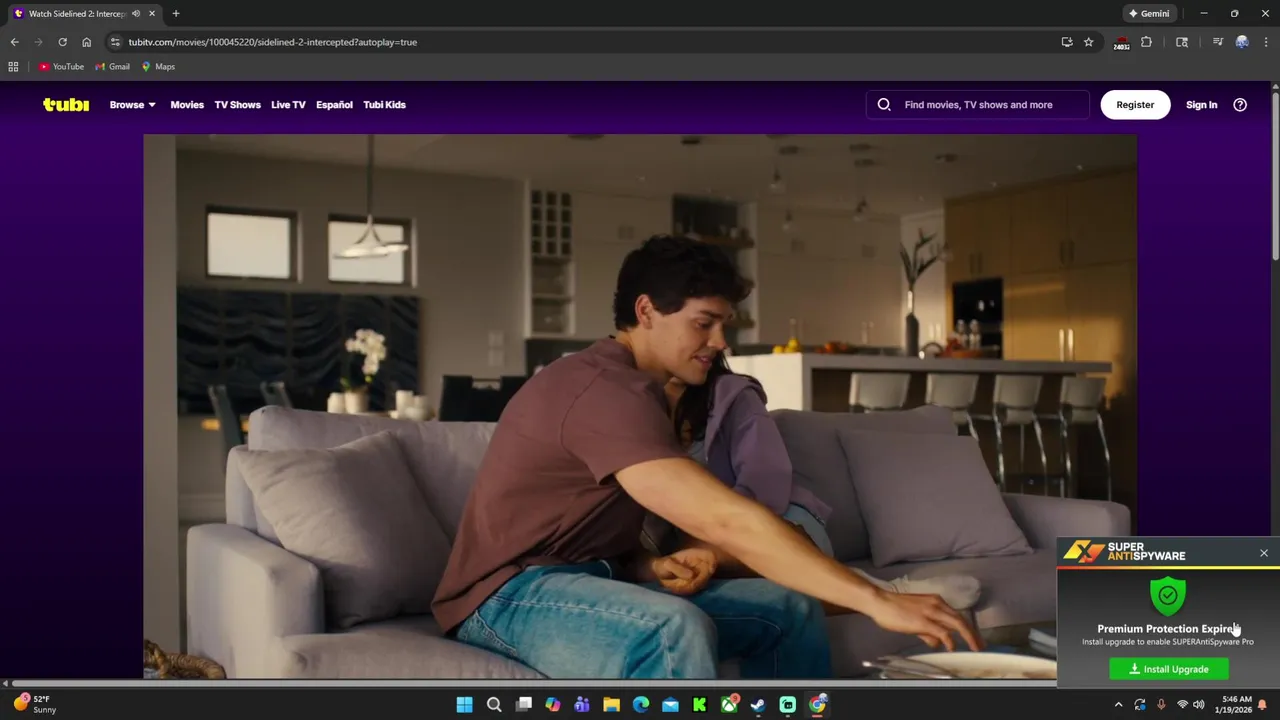Click the address bar URL
1280x720 pixels.
click(272, 42)
